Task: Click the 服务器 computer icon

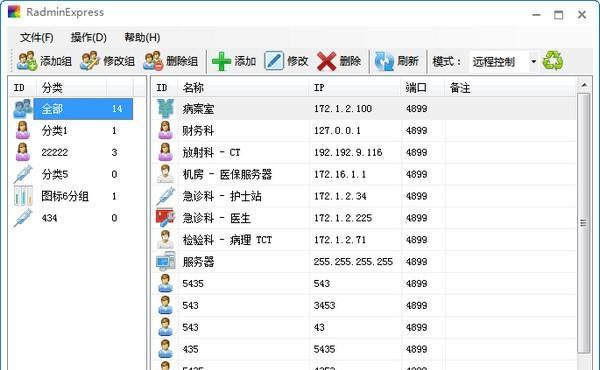Action: coord(165,261)
